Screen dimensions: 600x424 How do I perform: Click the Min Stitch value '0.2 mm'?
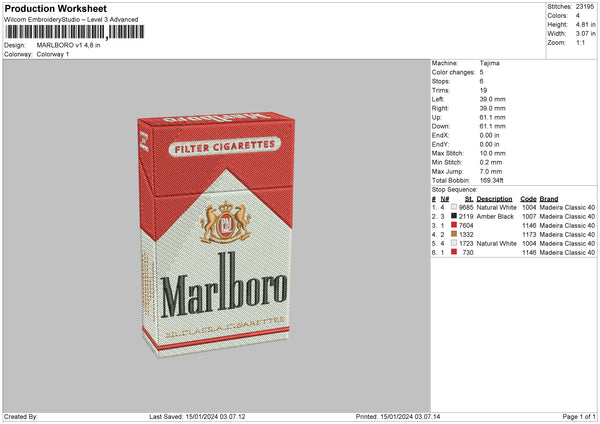click(x=491, y=162)
